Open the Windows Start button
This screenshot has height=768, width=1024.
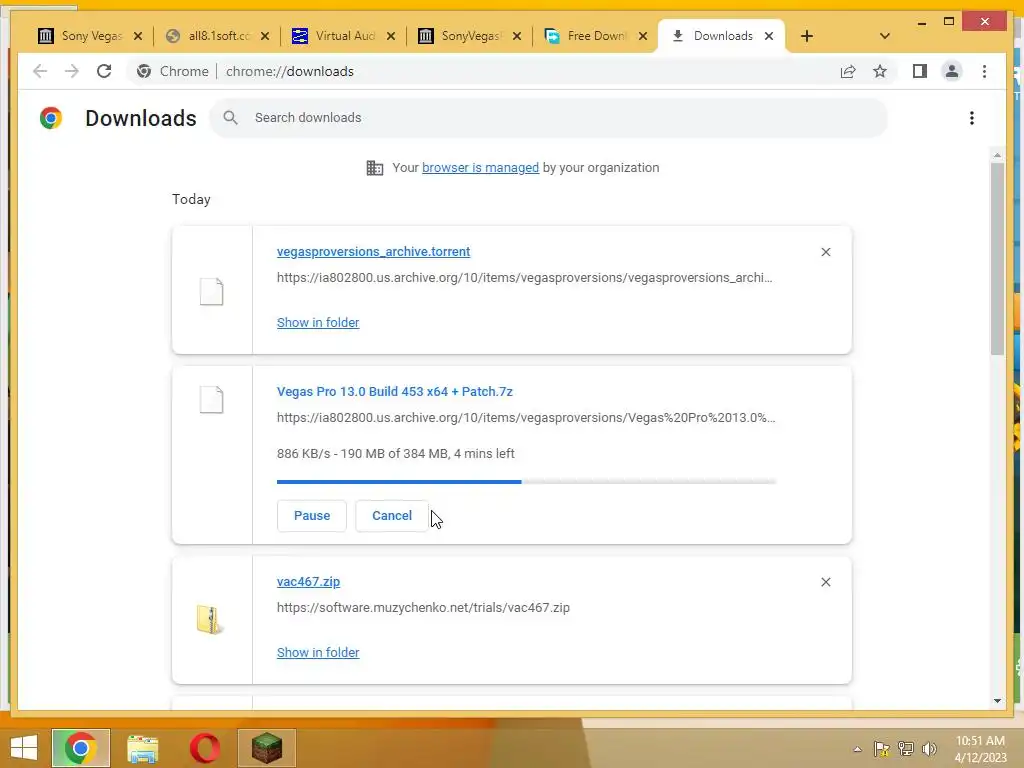[24, 748]
